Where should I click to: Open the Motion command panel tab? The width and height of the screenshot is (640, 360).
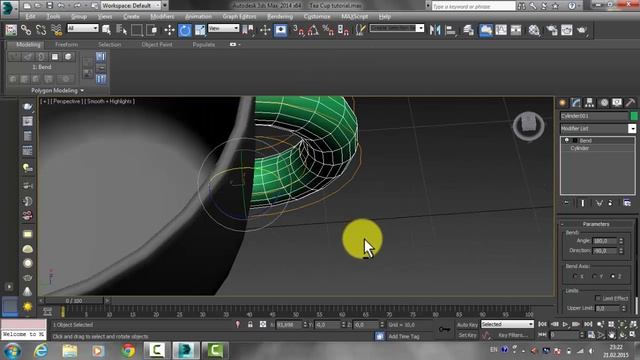click(604, 102)
